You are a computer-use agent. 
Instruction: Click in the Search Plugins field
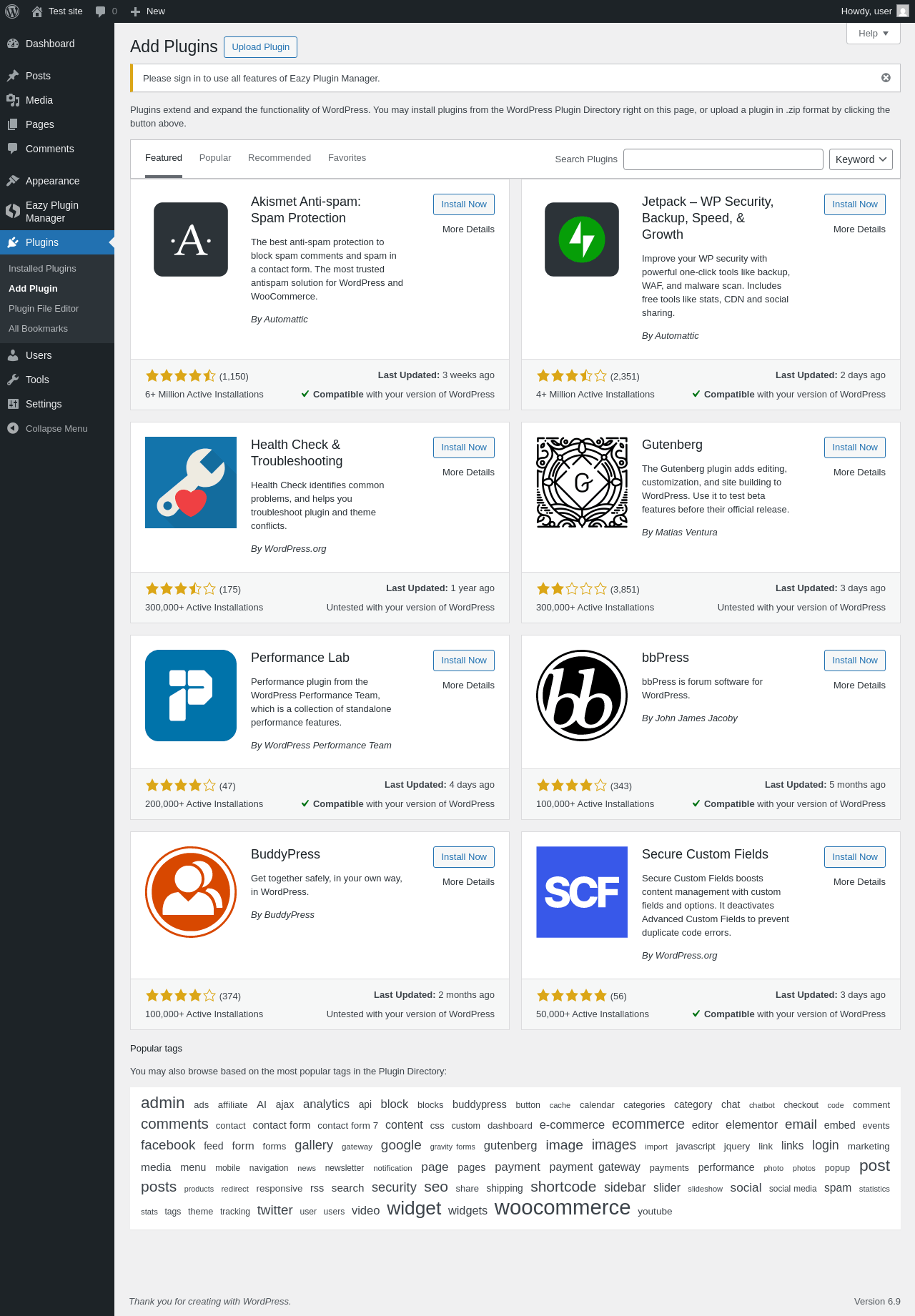pos(723,159)
